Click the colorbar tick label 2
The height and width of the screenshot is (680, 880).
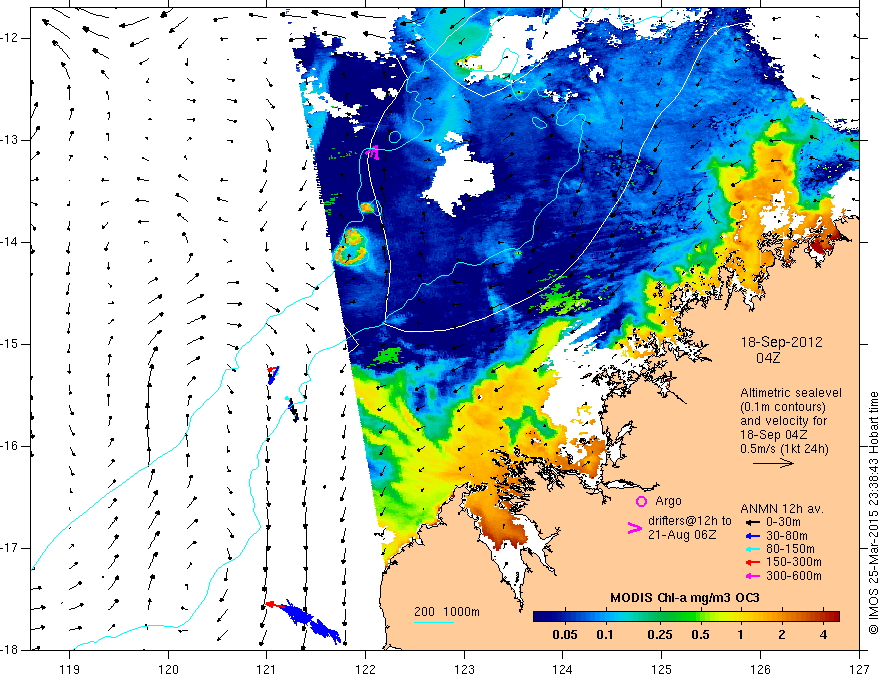[x=782, y=635]
